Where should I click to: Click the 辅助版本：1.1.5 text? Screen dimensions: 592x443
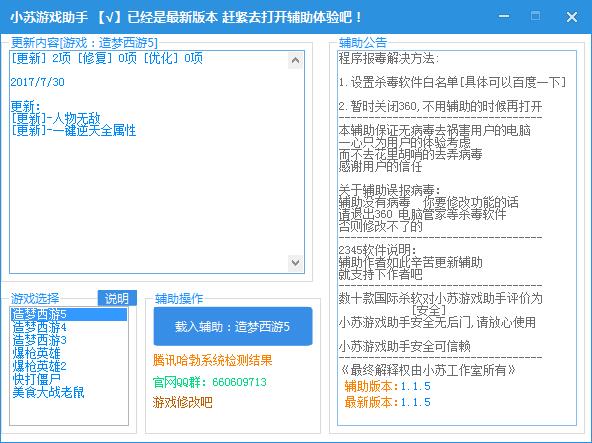tap(387, 386)
